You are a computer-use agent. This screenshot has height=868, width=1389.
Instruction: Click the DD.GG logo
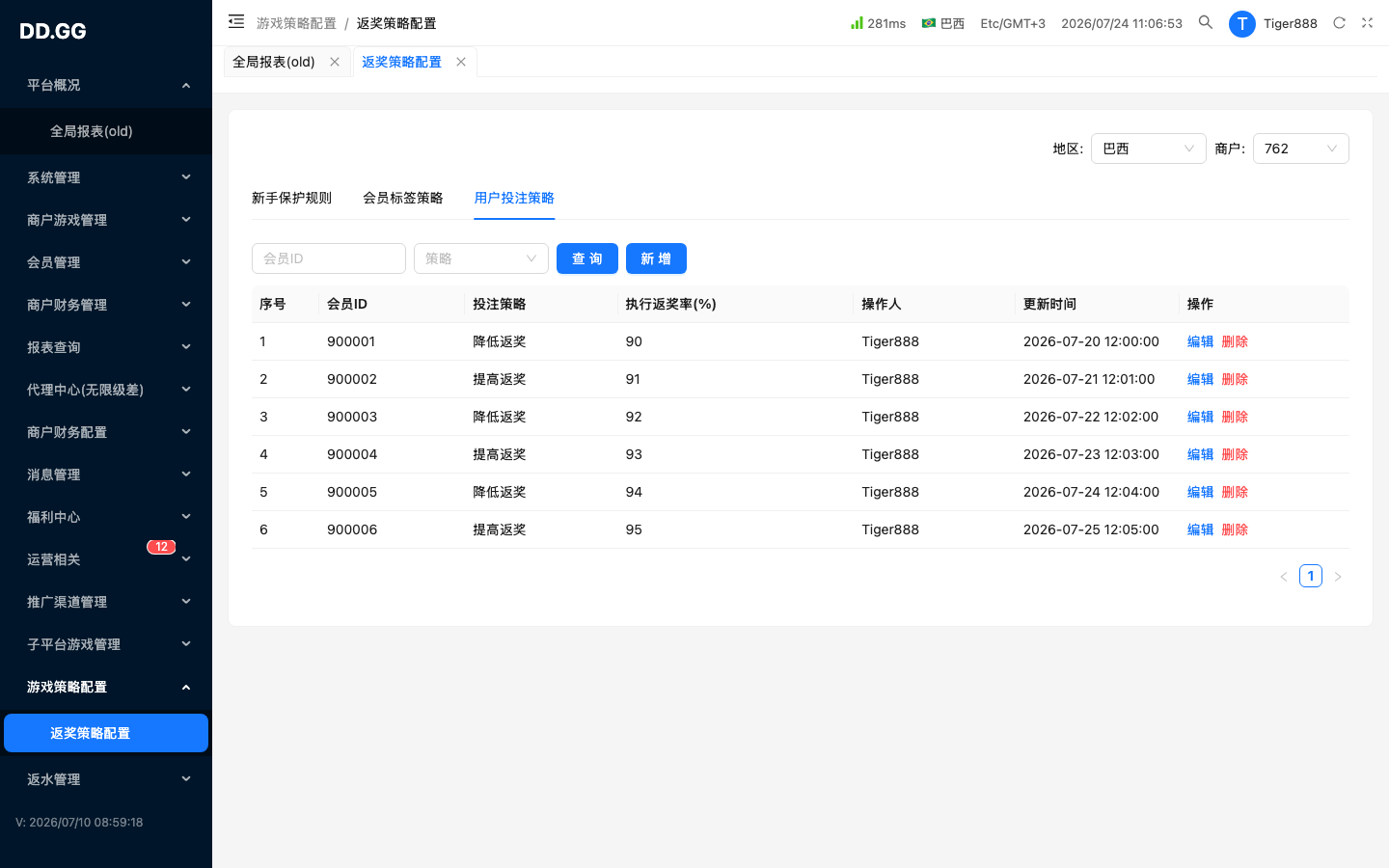point(53,31)
